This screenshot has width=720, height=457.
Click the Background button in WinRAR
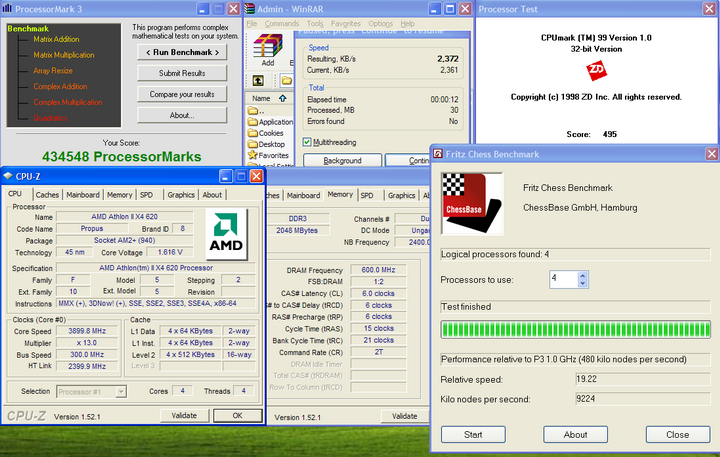(x=343, y=160)
